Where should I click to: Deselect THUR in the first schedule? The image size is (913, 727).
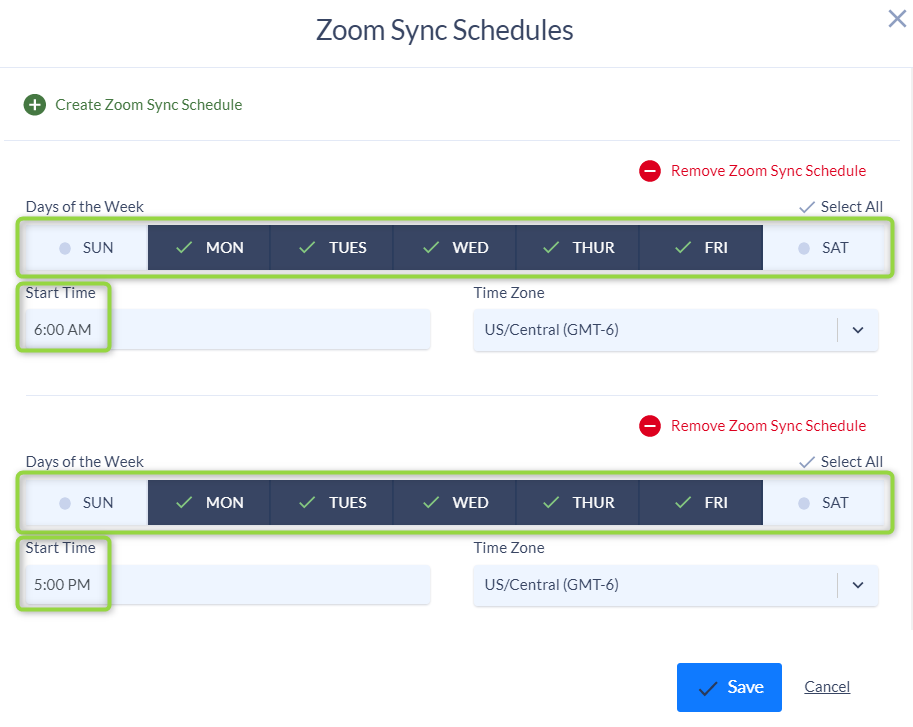(x=578, y=248)
